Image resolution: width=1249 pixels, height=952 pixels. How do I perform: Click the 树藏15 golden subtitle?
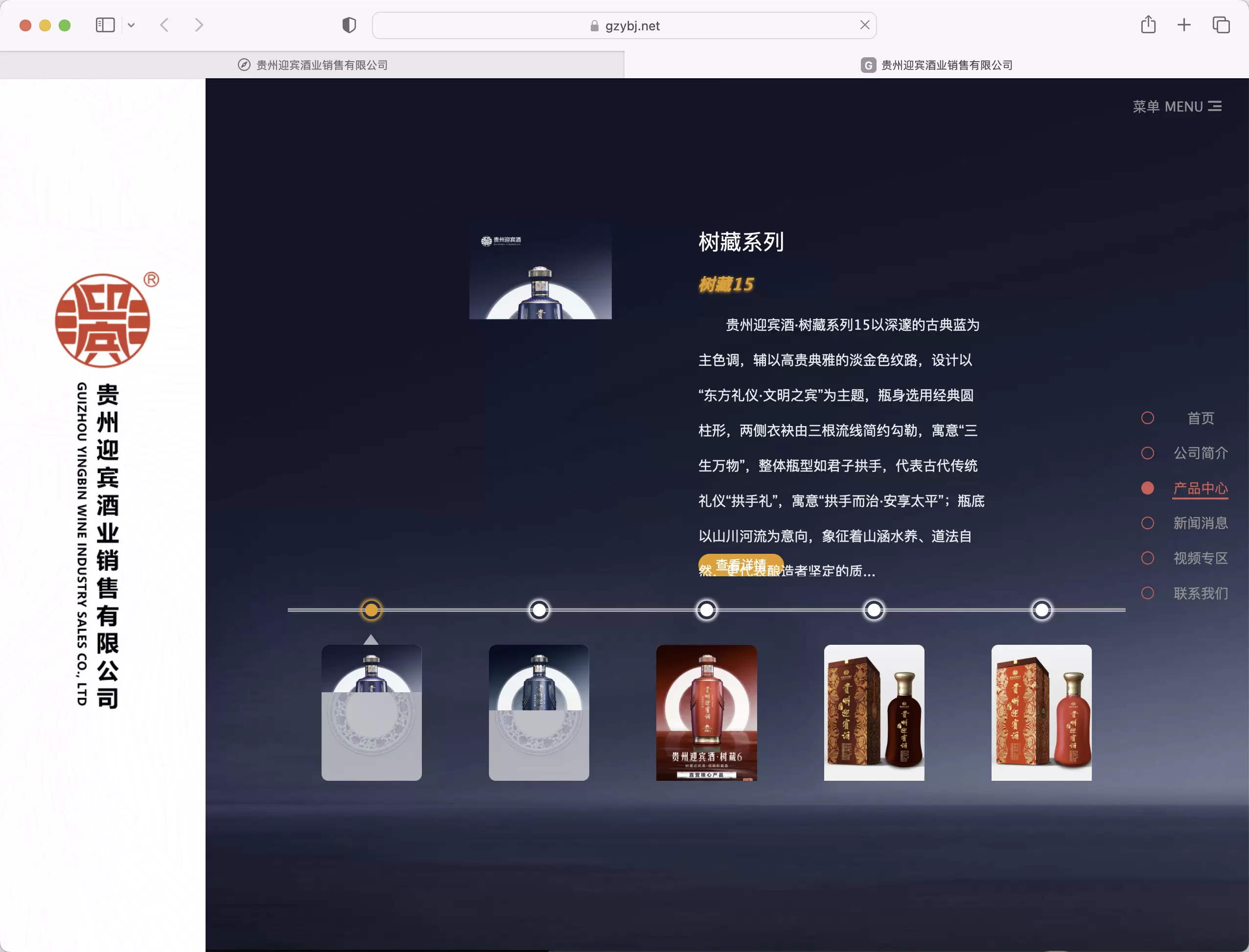pyautogui.click(x=726, y=284)
